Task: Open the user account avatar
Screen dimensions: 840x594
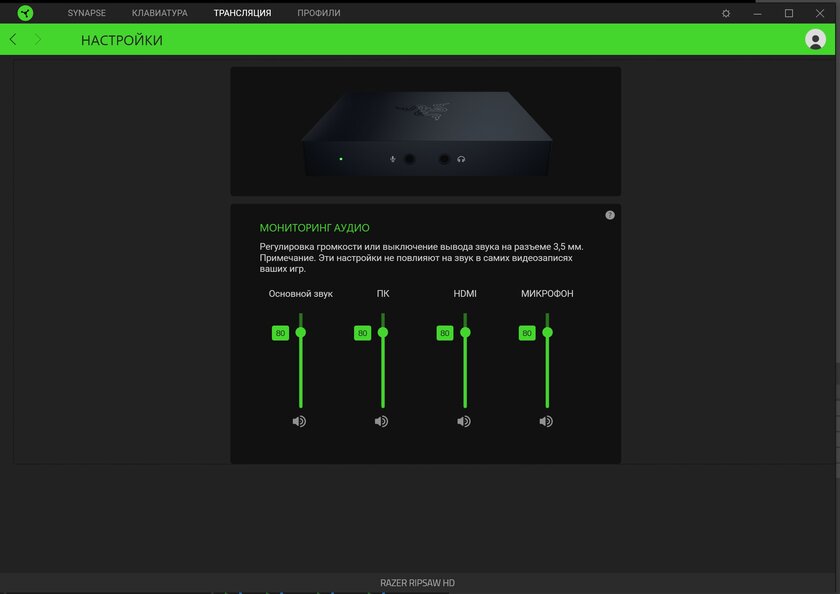Action: 815,39
